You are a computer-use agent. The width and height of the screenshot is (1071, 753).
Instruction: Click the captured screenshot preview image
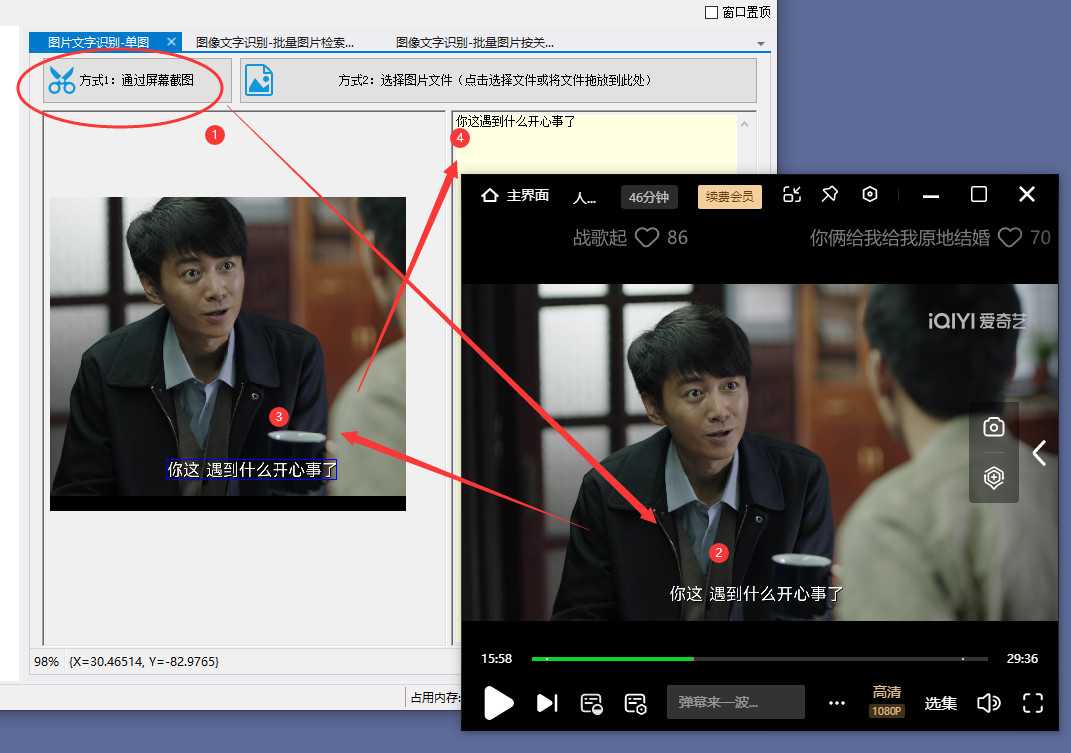coord(228,353)
